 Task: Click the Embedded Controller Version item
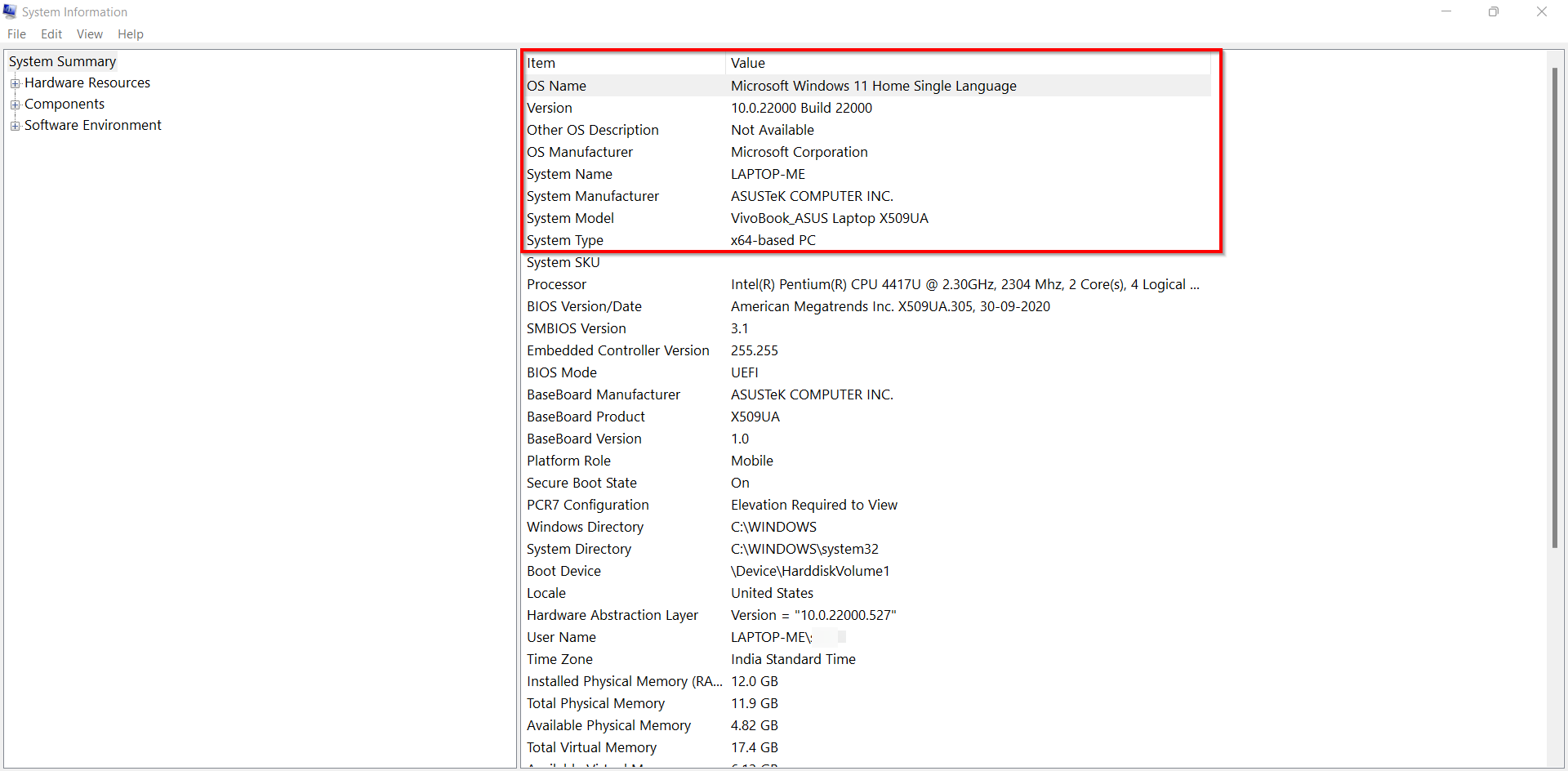tap(618, 350)
